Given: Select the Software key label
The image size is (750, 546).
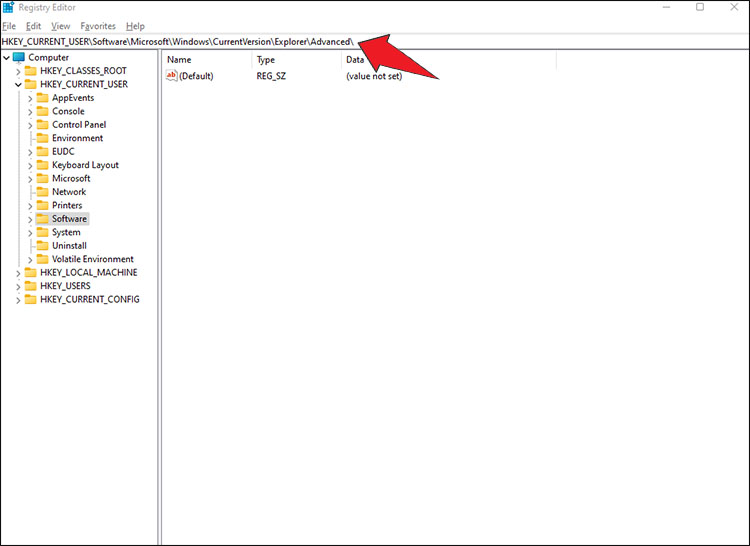Looking at the screenshot, I should point(69,219).
